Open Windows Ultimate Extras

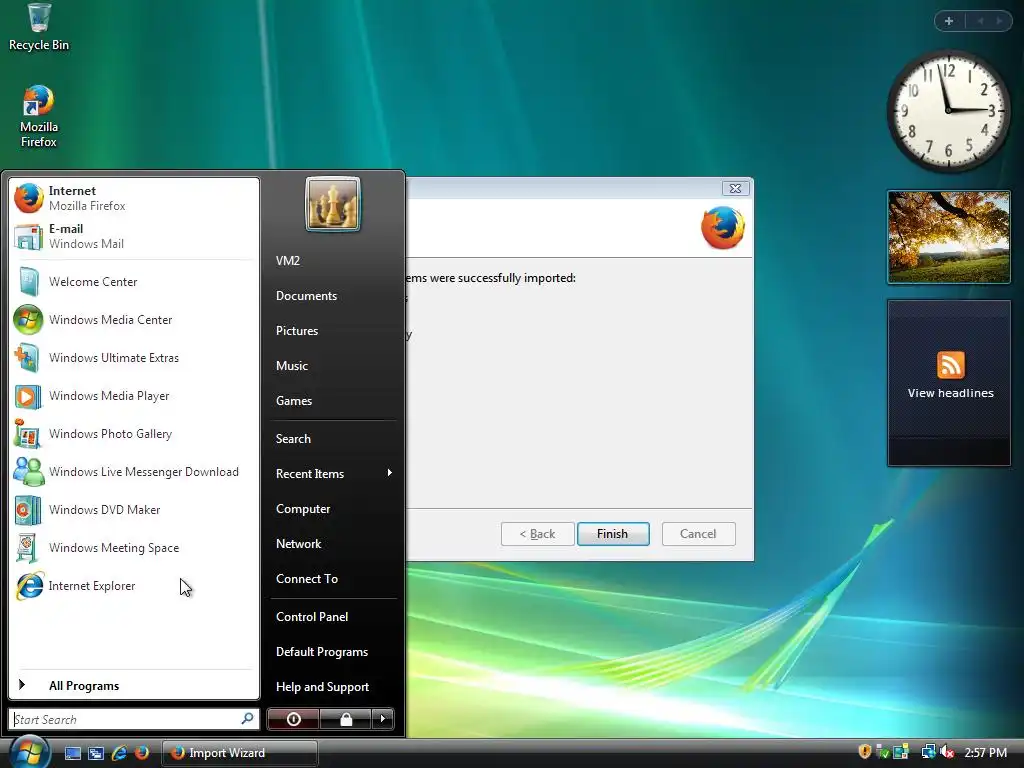[x=135, y=357]
